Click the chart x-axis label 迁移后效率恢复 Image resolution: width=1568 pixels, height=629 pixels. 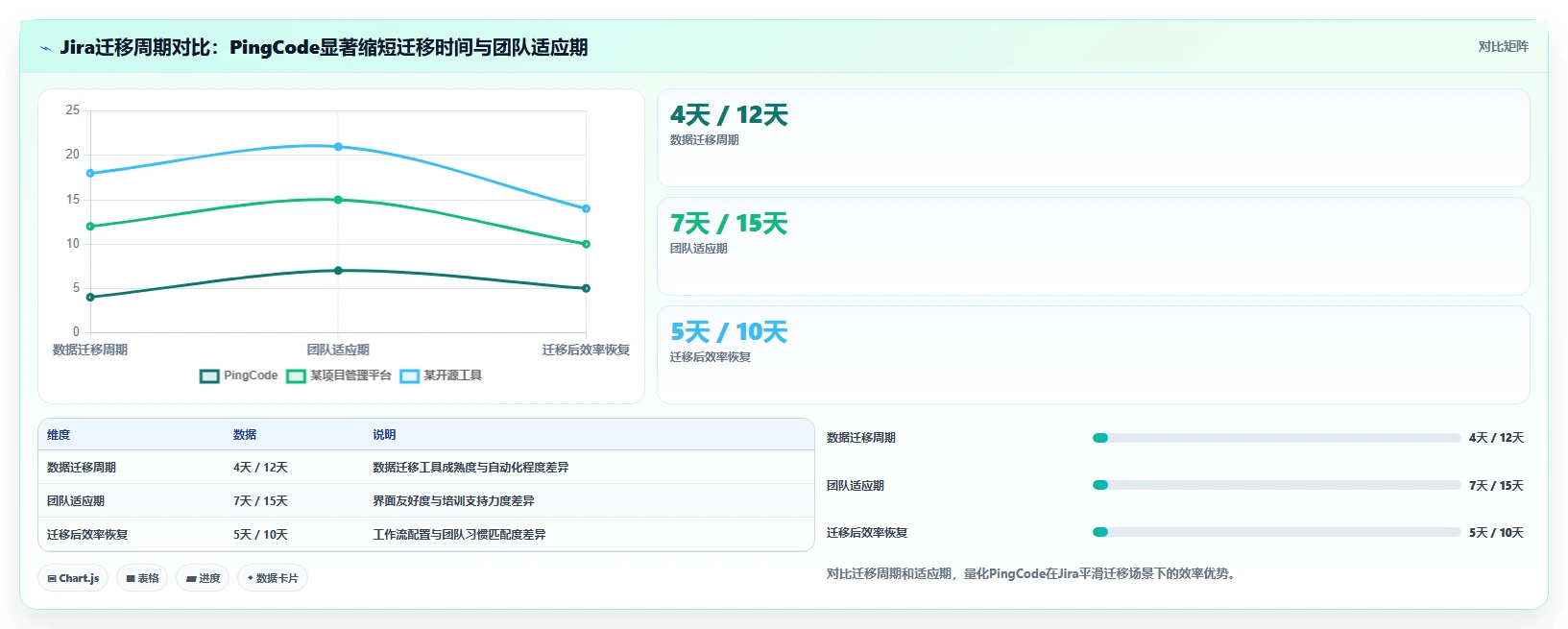pos(586,350)
